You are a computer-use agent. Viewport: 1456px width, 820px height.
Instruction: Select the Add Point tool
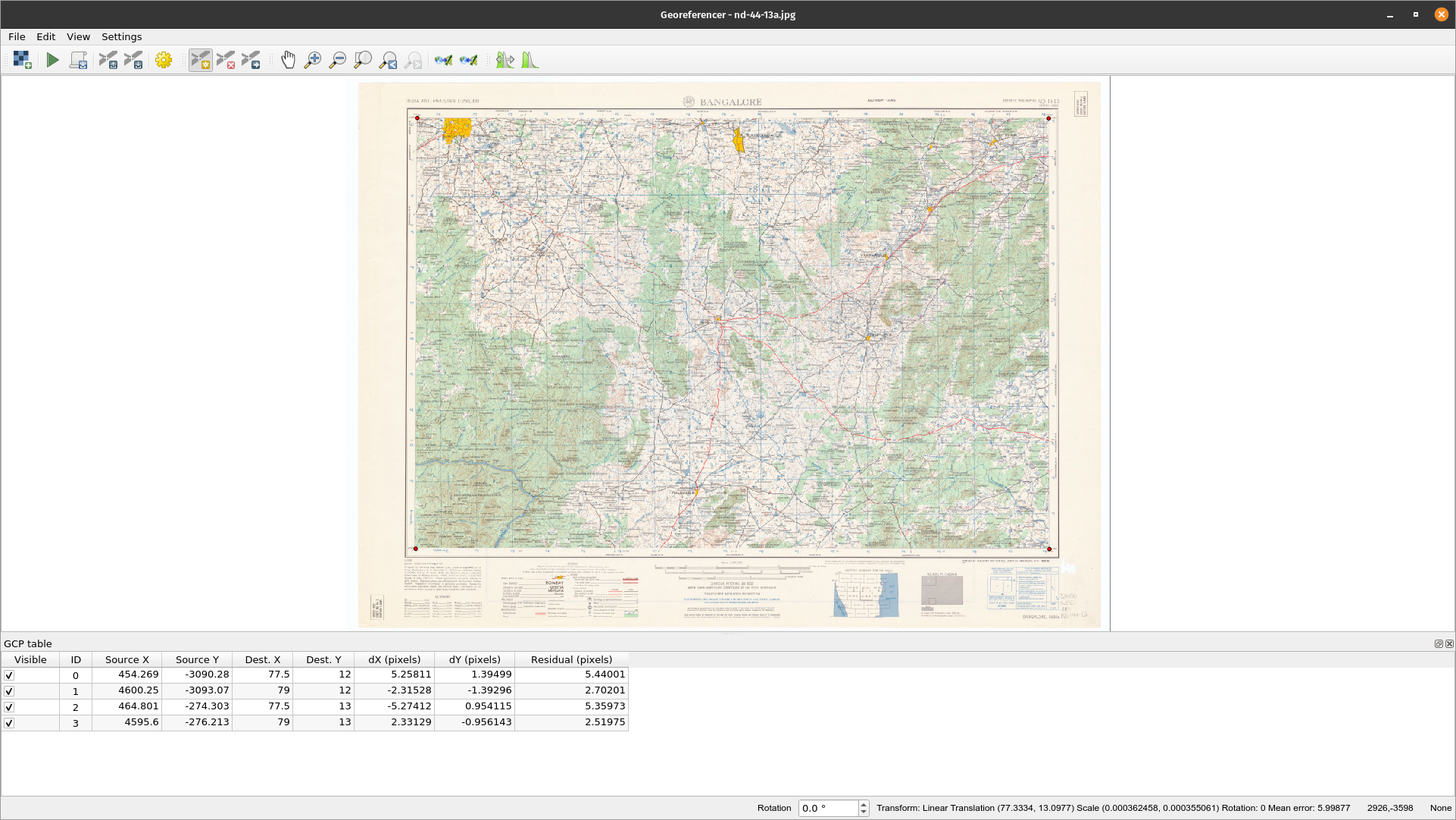click(201, 60)
